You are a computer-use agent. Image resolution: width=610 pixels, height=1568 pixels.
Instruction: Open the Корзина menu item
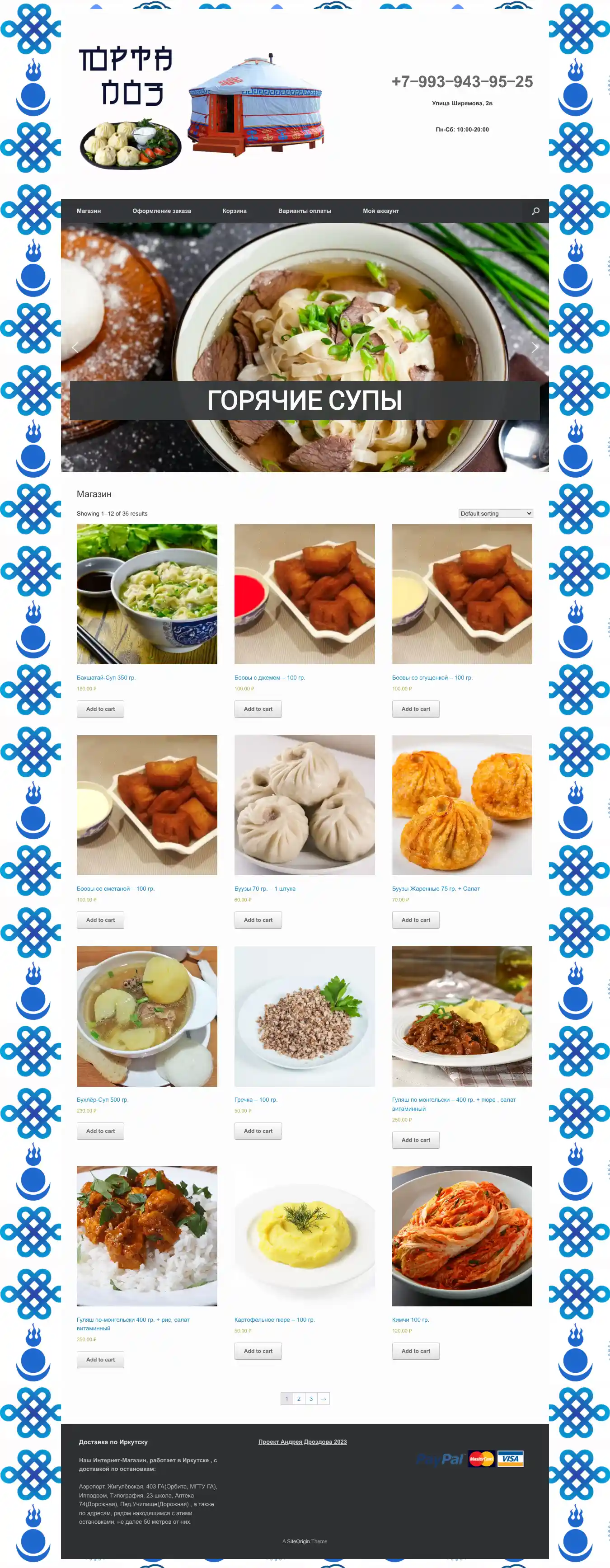click(235, 211)
